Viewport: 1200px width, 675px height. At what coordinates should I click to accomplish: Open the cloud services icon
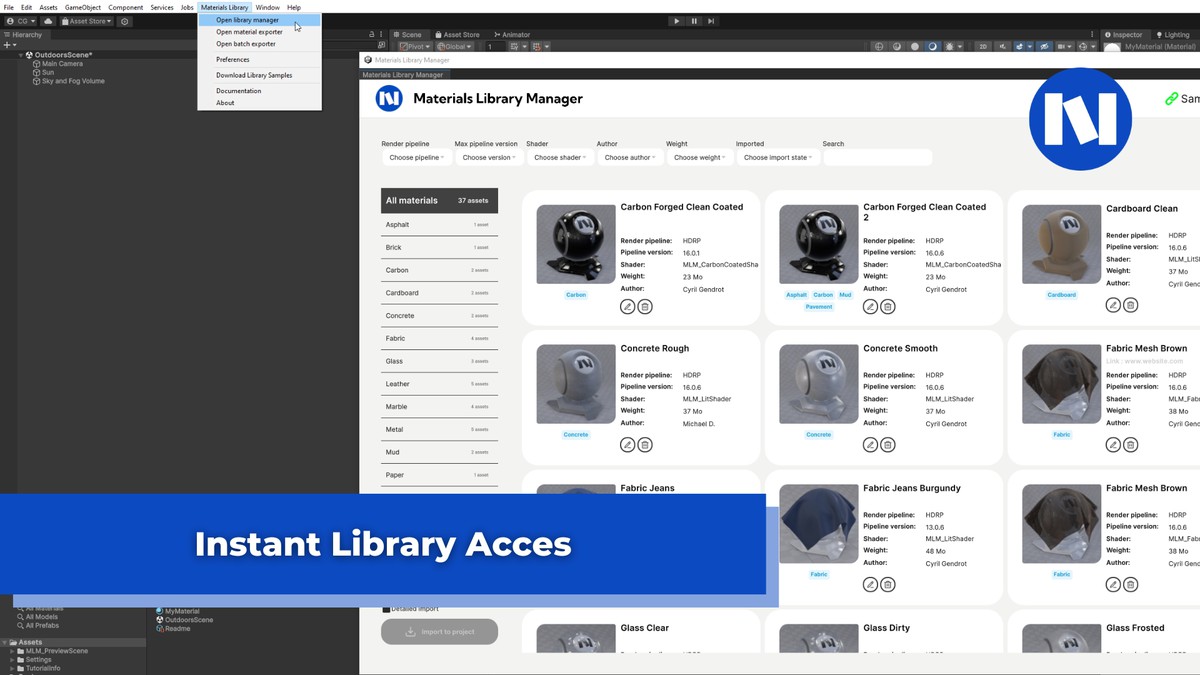pos(47,20)
